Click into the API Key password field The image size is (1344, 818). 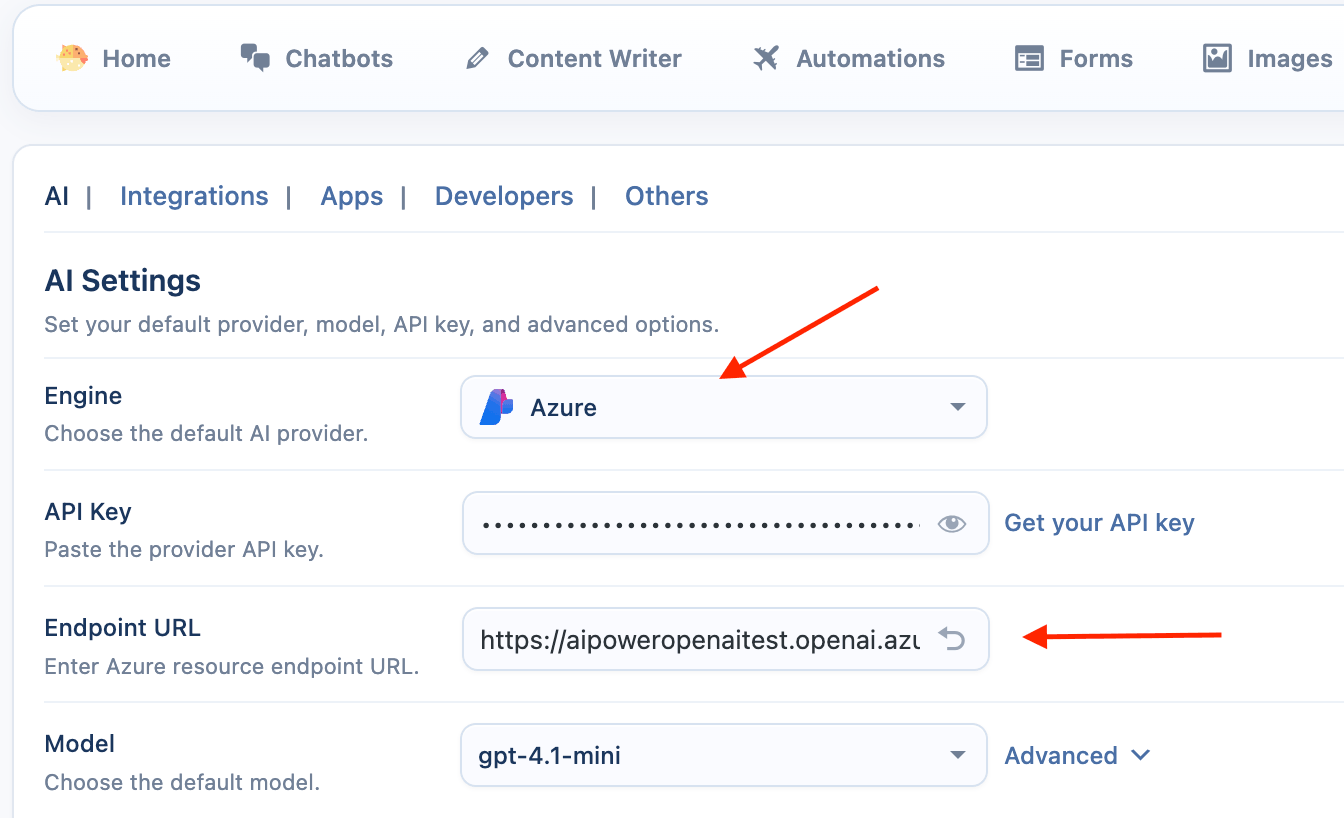(700, 523)
